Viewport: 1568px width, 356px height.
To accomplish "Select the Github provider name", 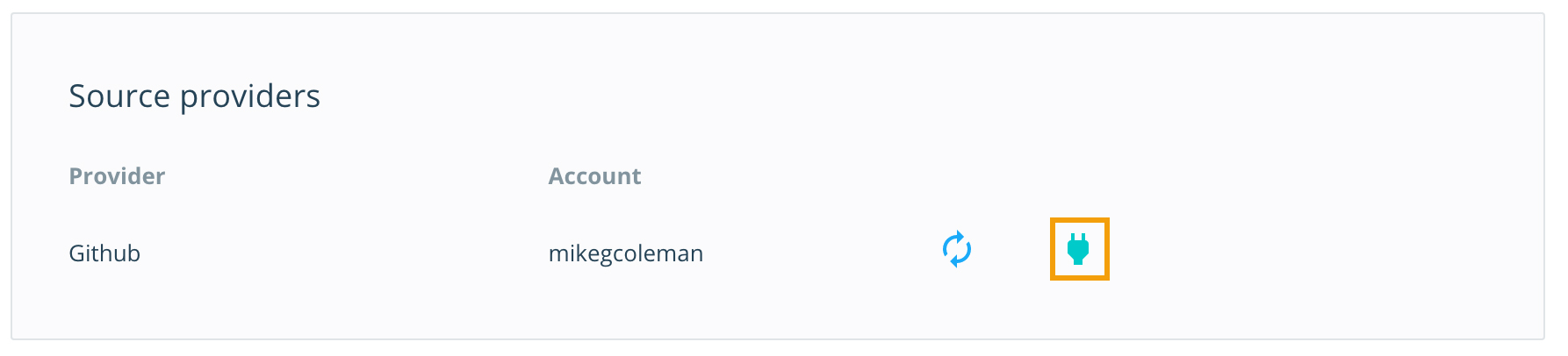I will click(104, 253).
